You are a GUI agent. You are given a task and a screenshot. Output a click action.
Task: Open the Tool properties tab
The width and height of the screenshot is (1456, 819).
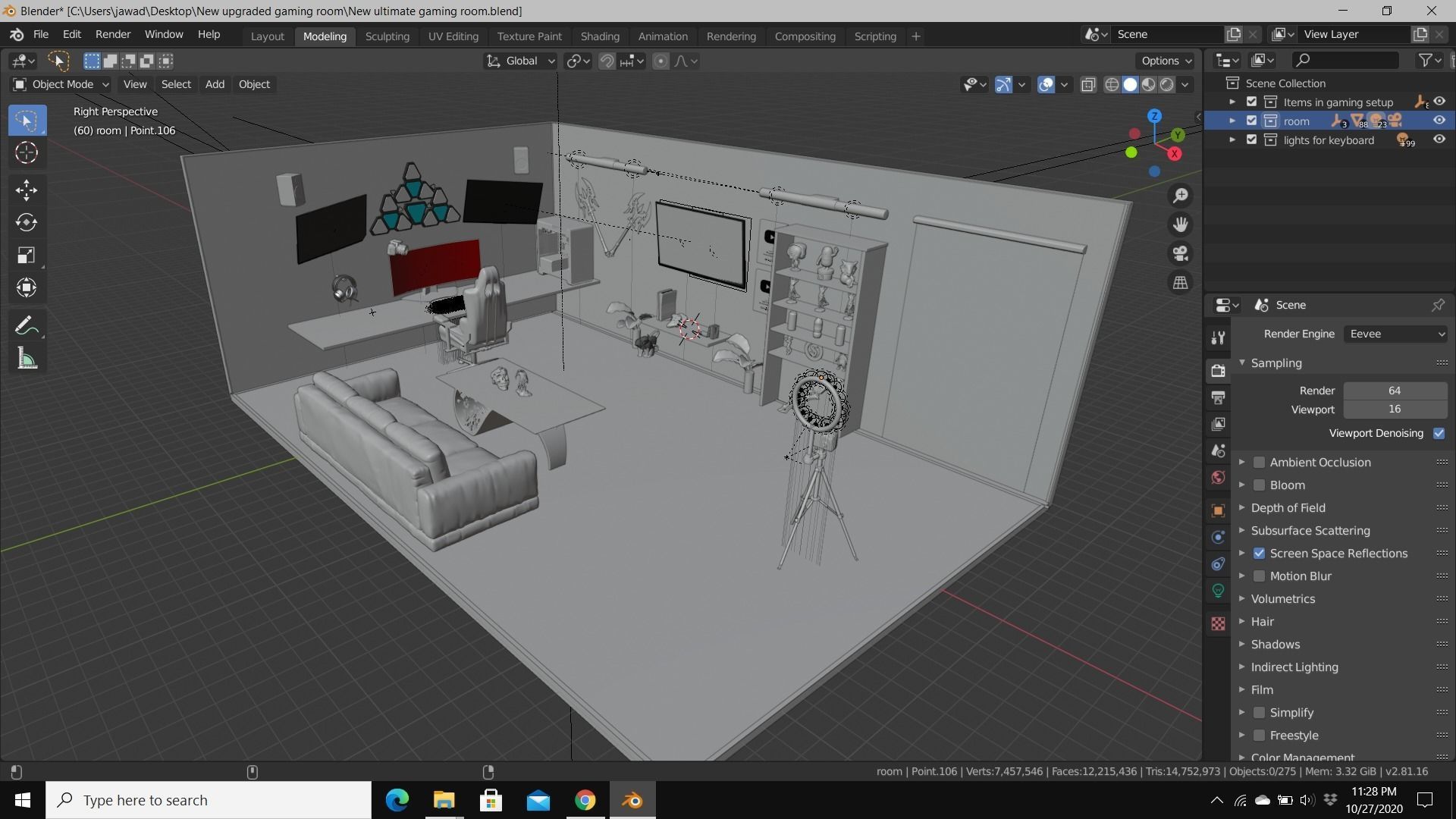(x=1218, y=337)
